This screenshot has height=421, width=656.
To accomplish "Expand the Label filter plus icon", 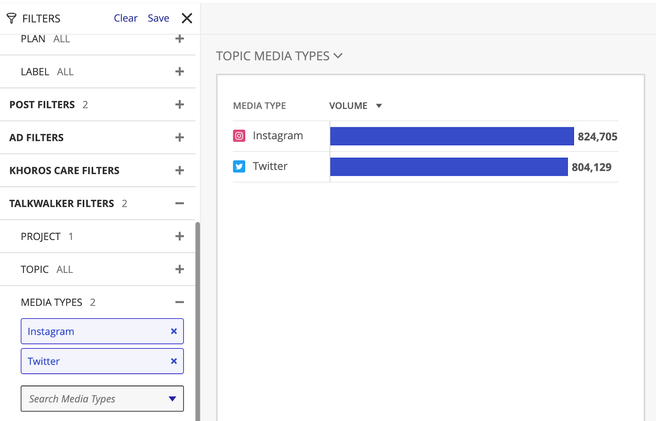I will (179, 72).
